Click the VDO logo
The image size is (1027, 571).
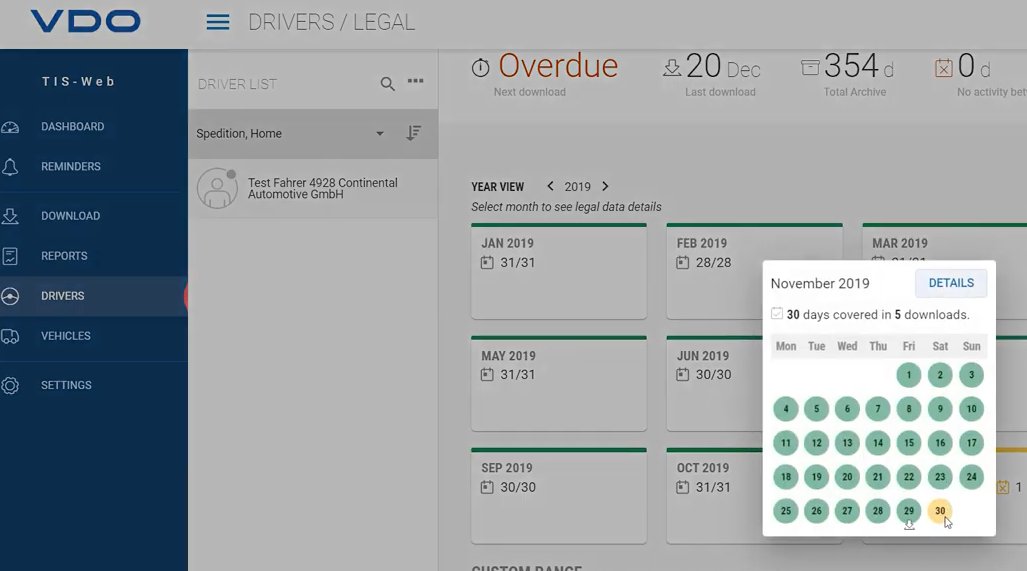[85, 21]
